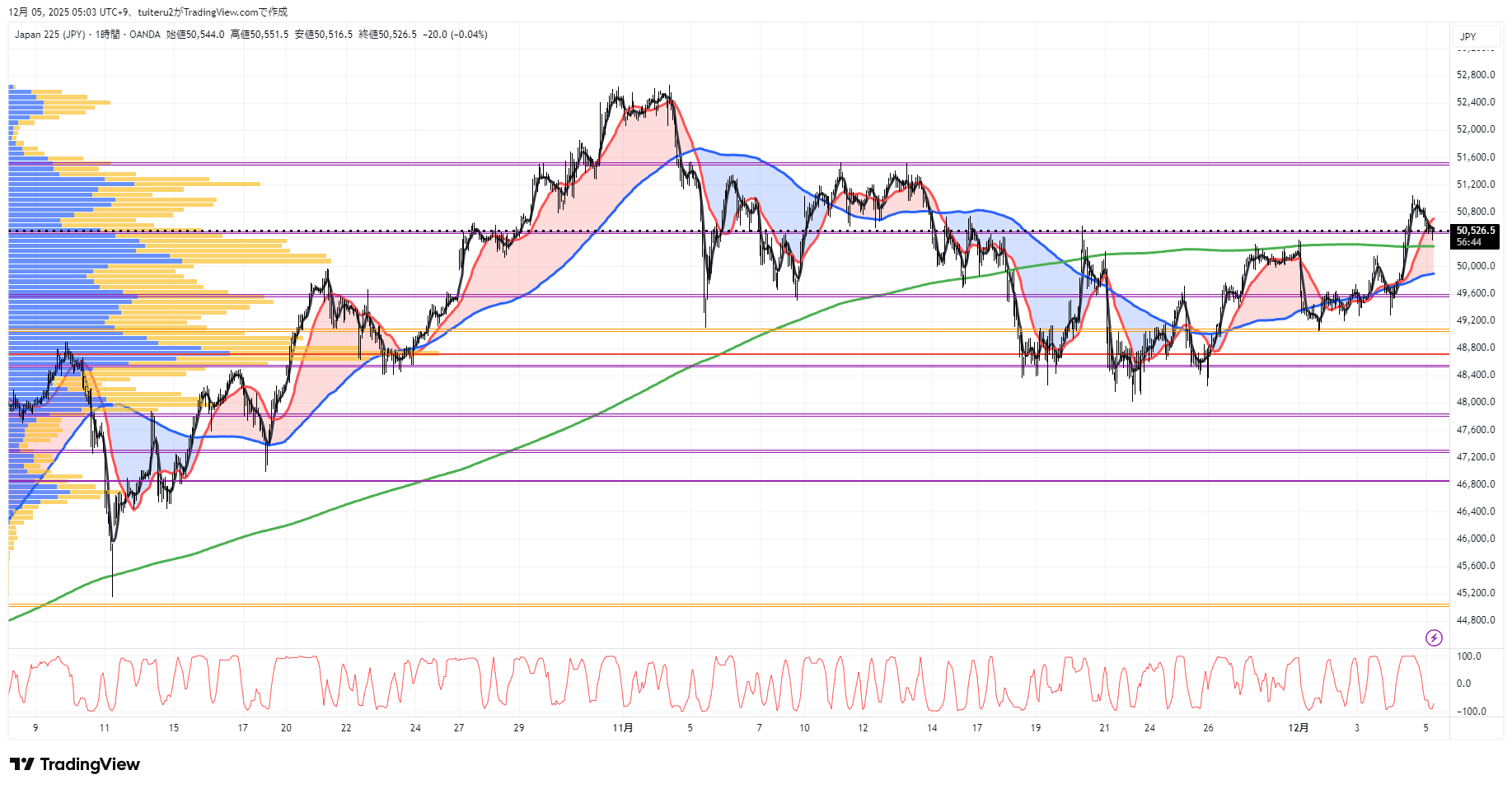1512x789 pixels.
Task: Select the 11月 date label on time axis
Action: (x=623, y=728)
